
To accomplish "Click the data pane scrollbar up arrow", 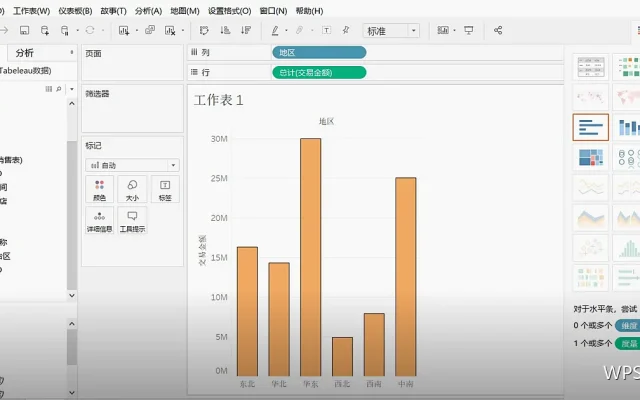I will pyautogui.click(x=72, y=104).
